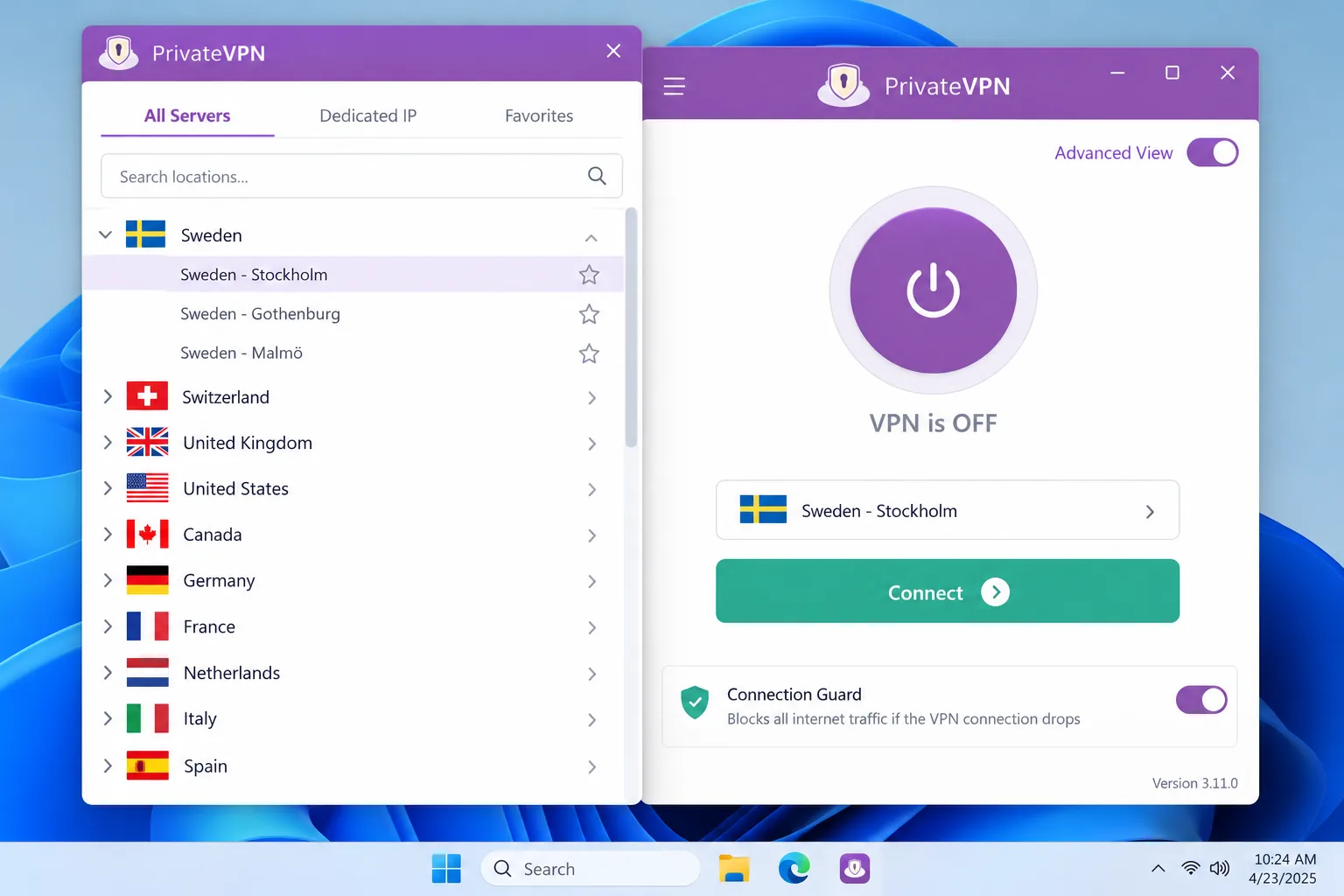Expand the United States server list
This screenshot has width=1344, height=896.
point(108,487)
